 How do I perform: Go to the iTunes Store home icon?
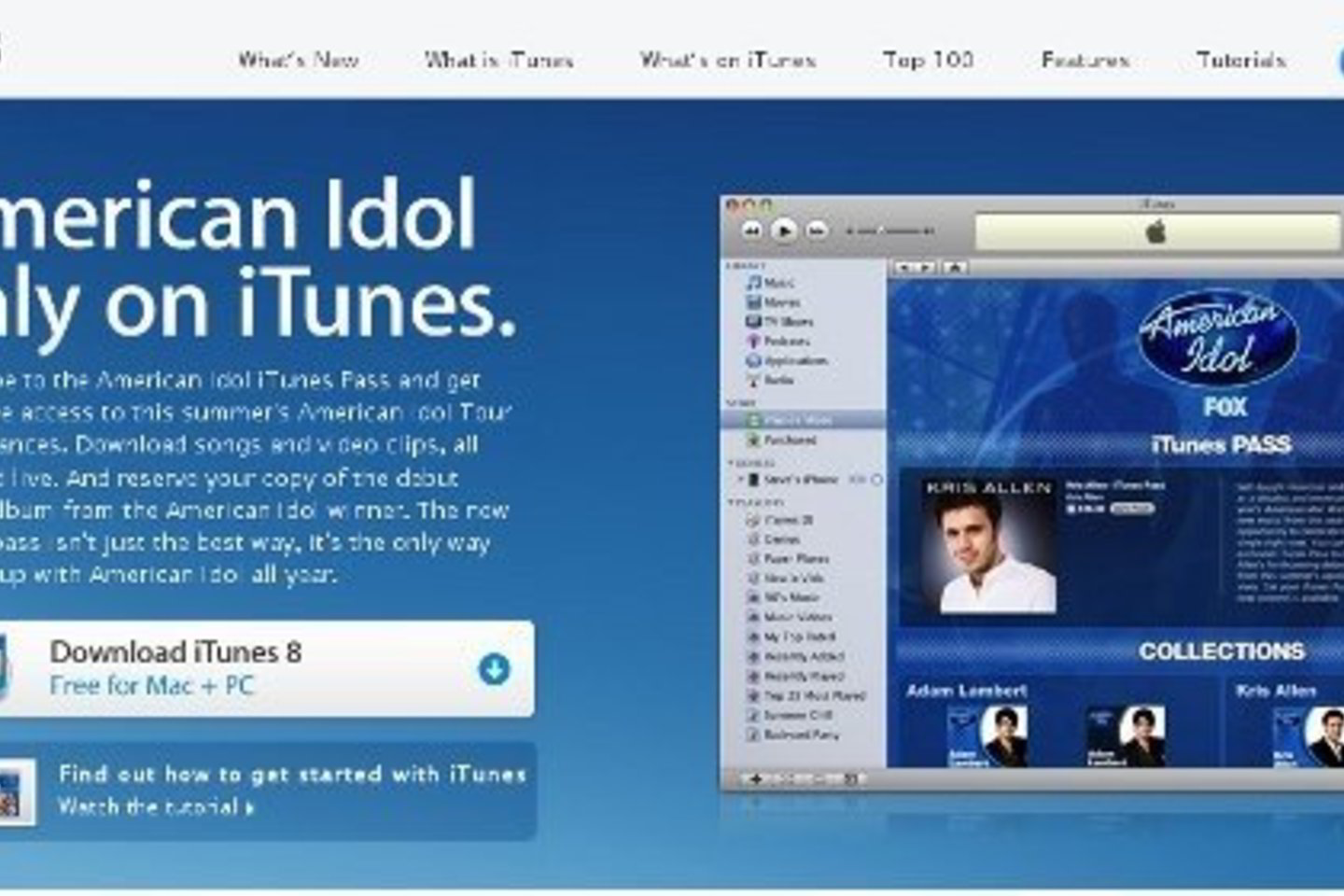point(954,268)
